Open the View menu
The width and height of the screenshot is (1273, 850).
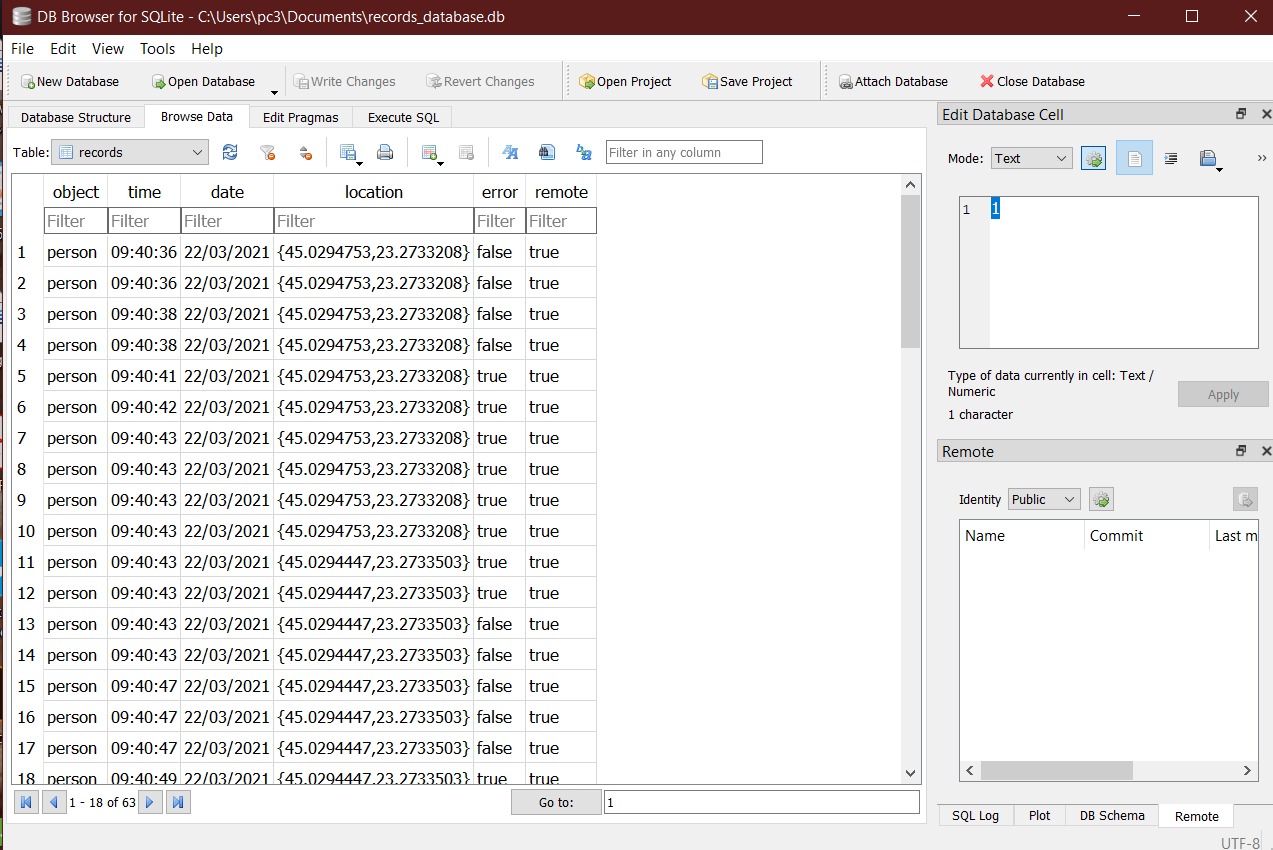[x=108, y=49]
